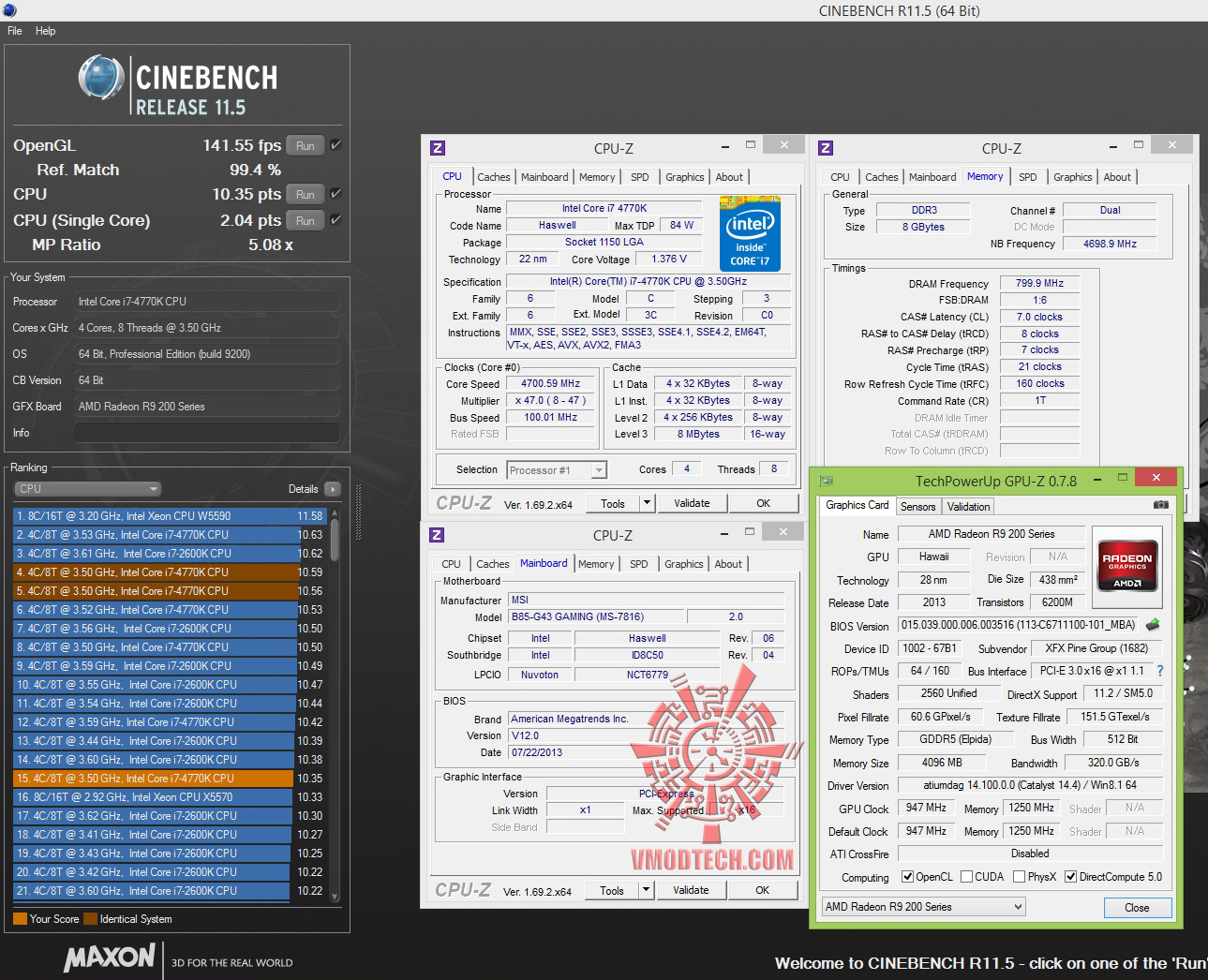
Task: Toggle the CUDA checkbox in GPU-Z
Action: [966, 877]
